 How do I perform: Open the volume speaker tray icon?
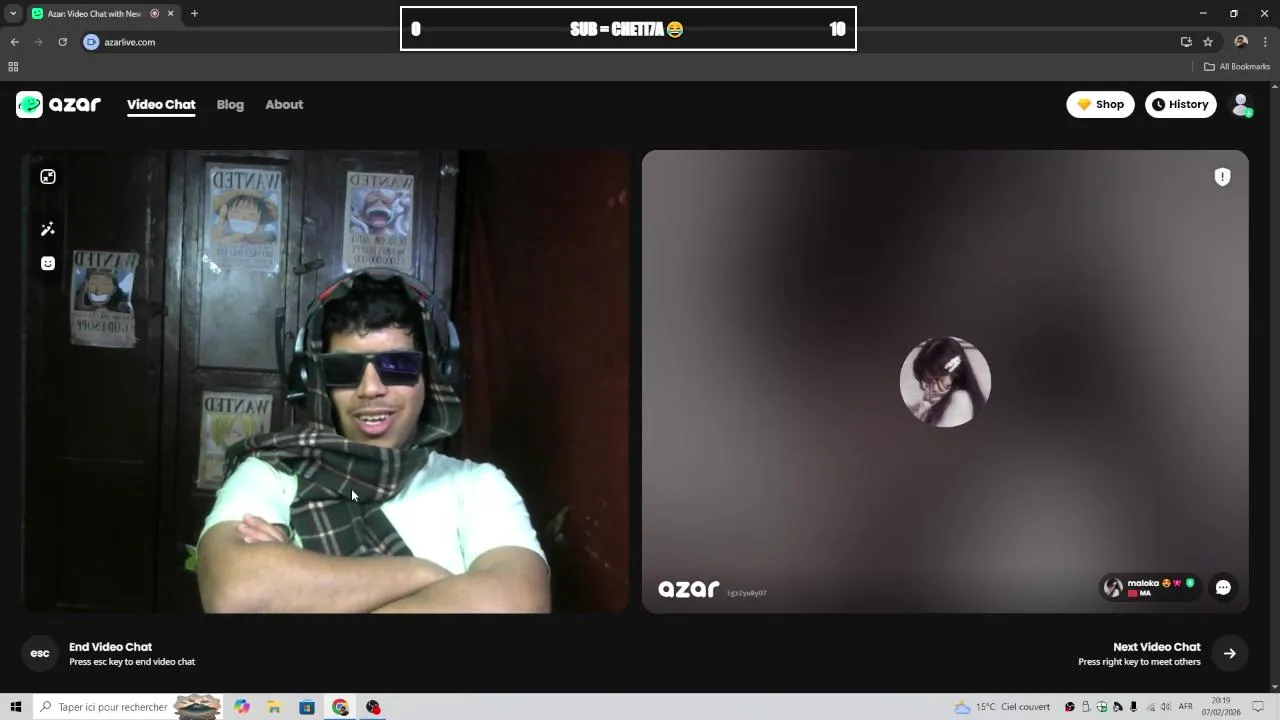[1165, 707]
